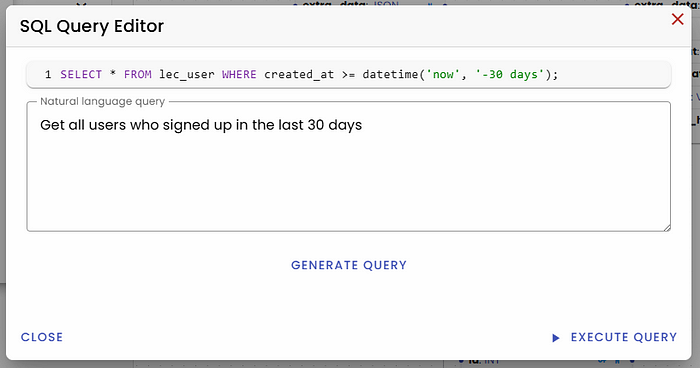Viewport: 700px width, 368px height.
Task: Click the 'SQL Query Editor' dialog title
Action: (92, 26)
